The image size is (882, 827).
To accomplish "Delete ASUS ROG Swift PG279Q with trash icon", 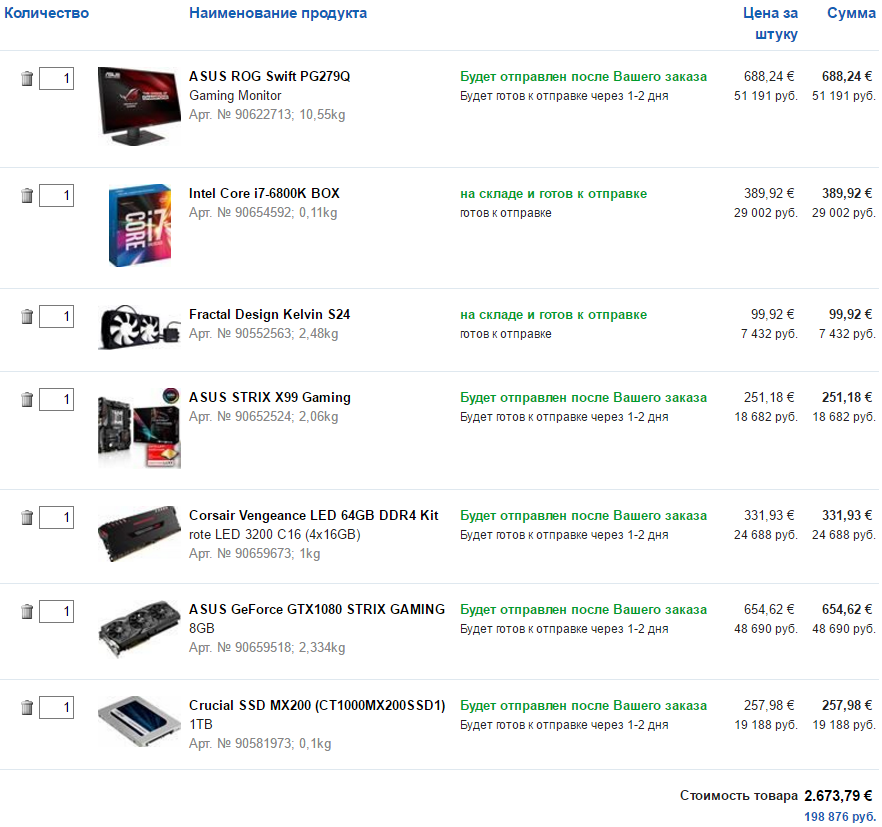I will (26, 78).
